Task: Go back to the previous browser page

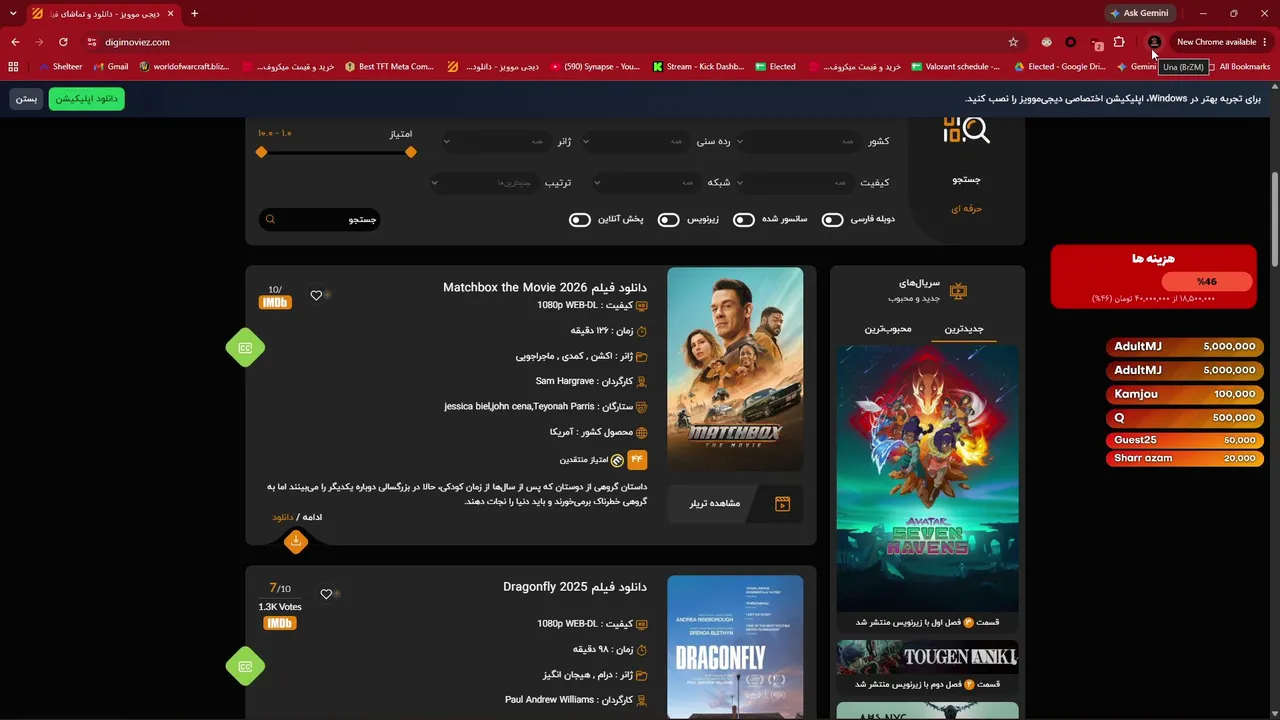Action: click(15, 42)
